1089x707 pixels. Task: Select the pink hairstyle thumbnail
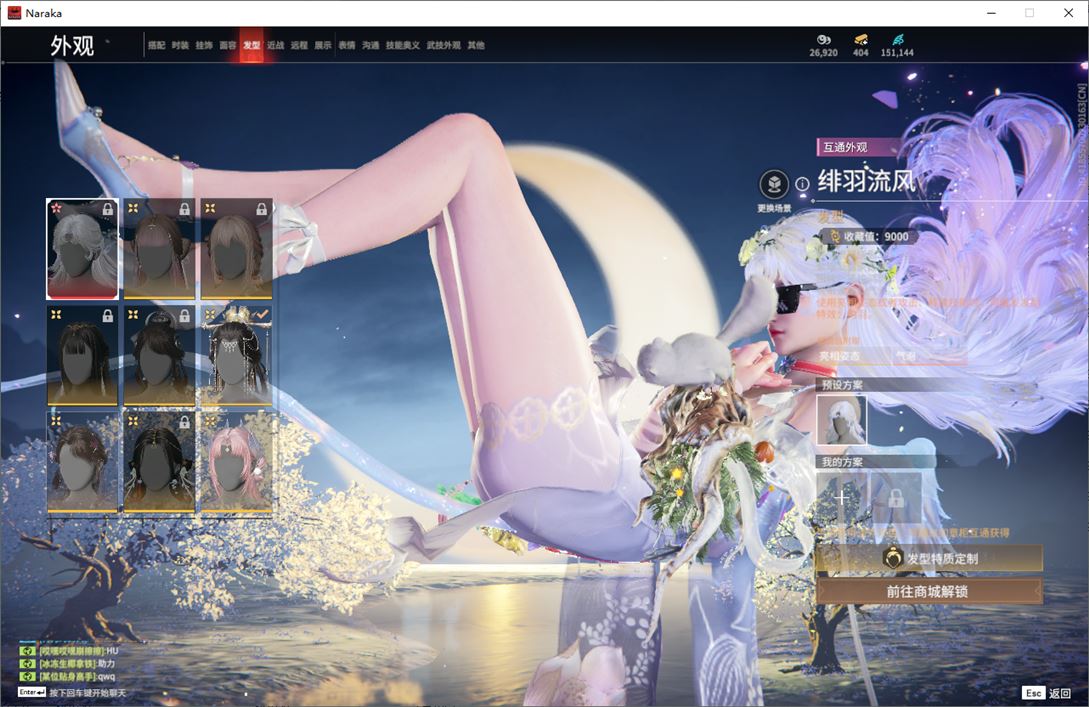coord(236,462)
